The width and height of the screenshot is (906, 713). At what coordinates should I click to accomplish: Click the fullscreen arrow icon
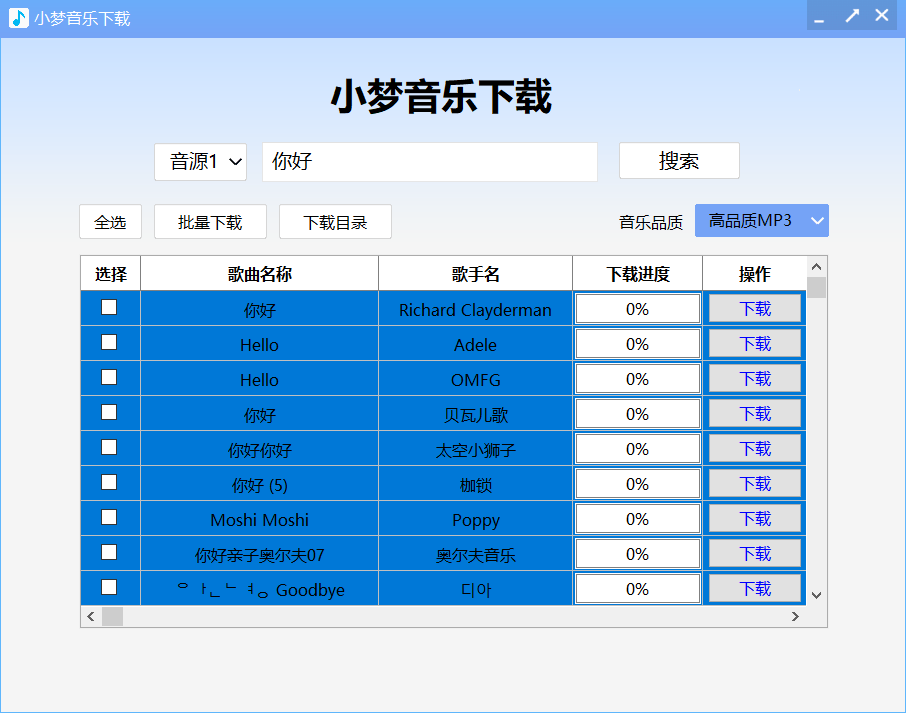851,15
